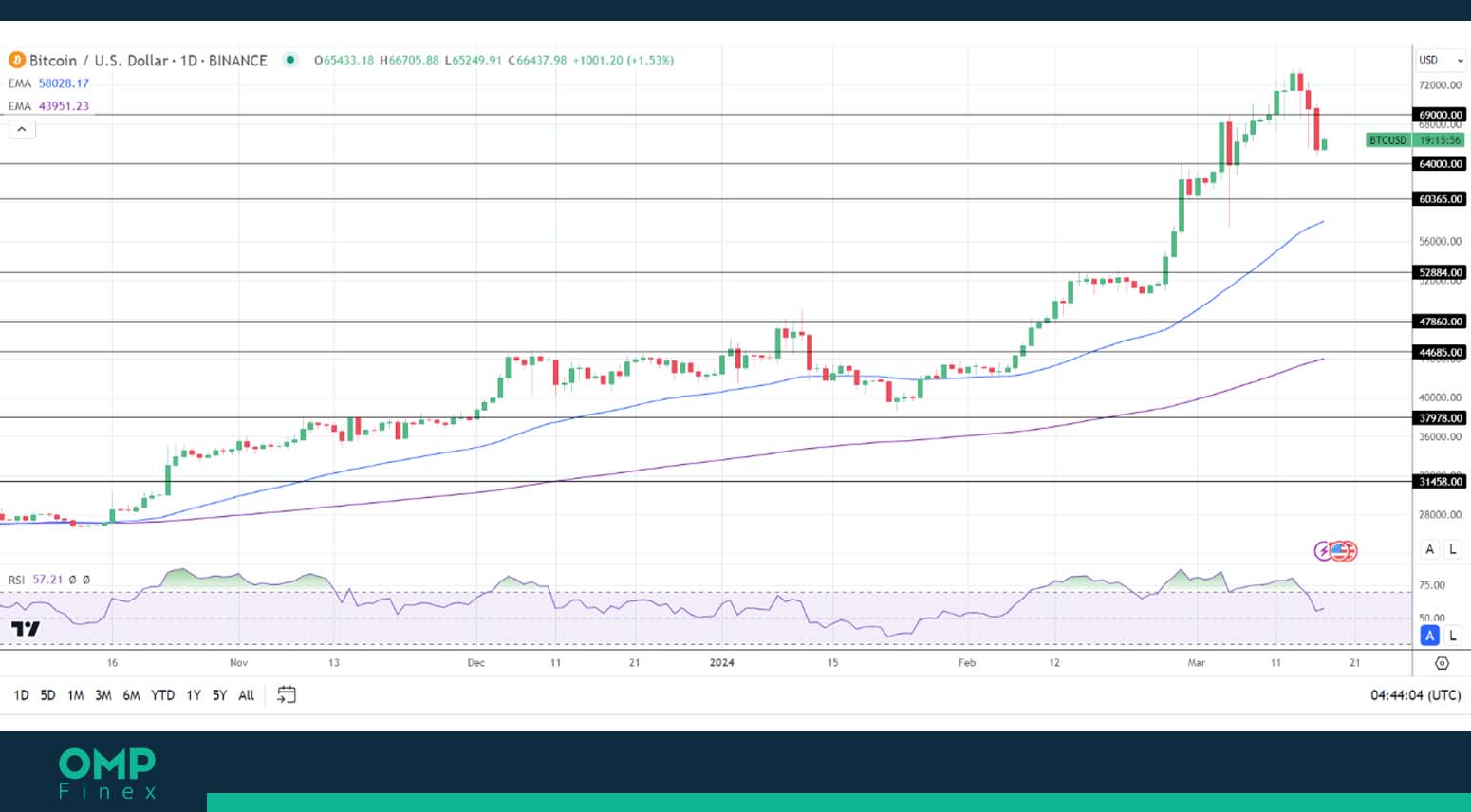Select the 3M time range
Viewport: 1471px width, 812px height.
pos(103,695)
